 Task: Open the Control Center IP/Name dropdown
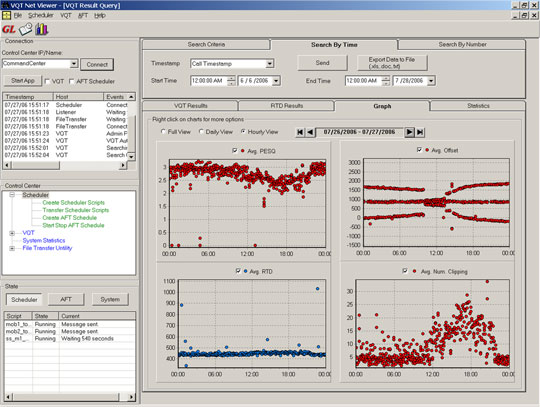click(74, 64)
